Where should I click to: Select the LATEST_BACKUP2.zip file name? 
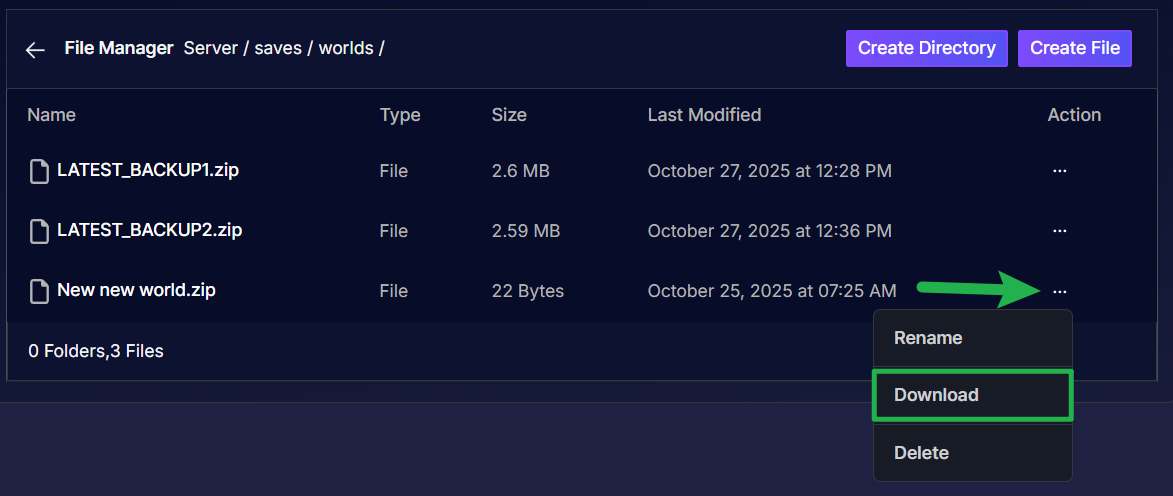[149, 230]
